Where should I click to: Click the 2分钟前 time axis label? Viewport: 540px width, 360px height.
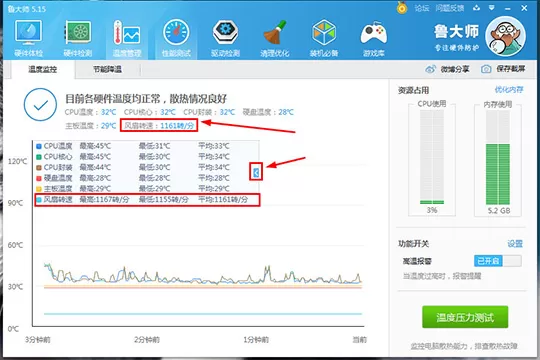pyautogui.click(x=147, y=340)
